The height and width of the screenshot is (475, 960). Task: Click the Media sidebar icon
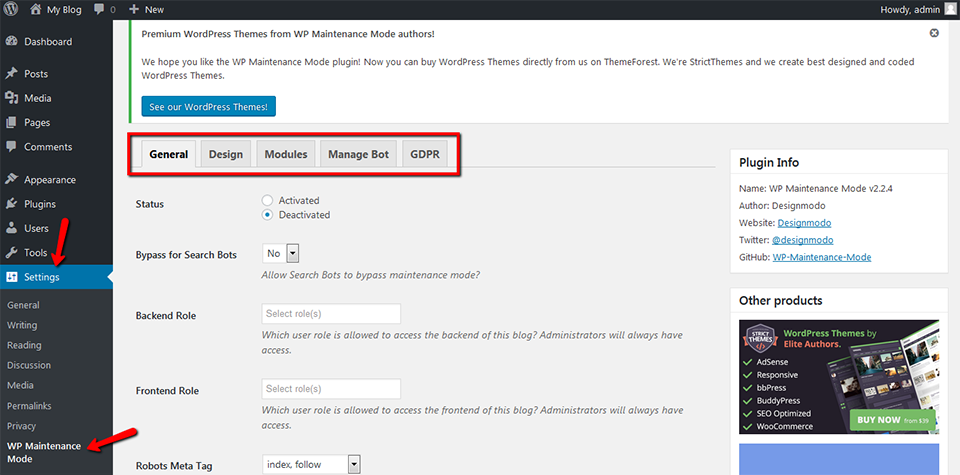coord(11,98)
